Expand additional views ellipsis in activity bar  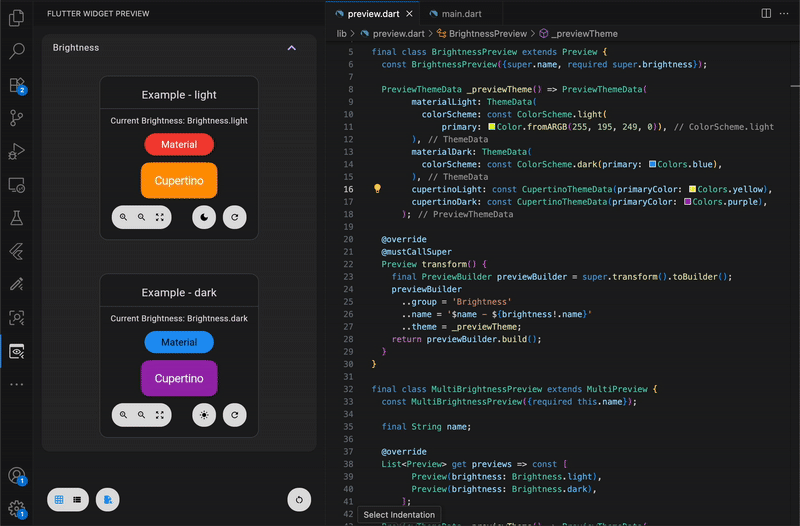tap(16, 384)
